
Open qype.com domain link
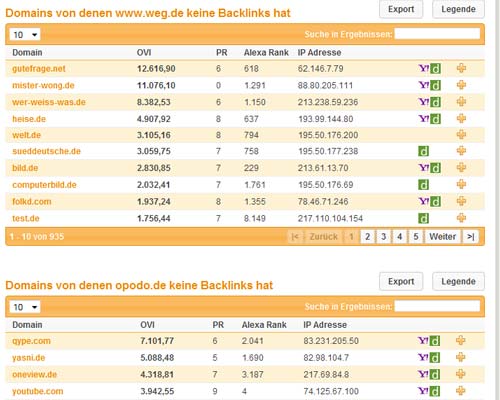[x=31, y=341]
